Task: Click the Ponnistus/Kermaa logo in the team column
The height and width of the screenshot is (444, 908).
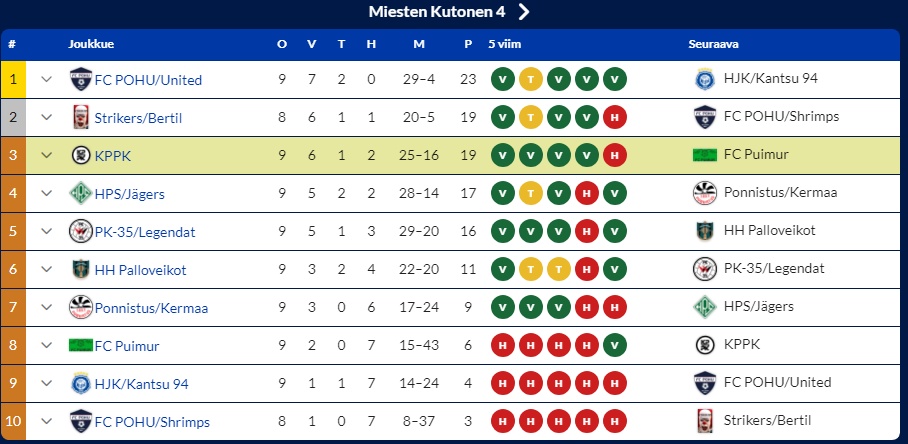Action: click(x=80, y=307)
